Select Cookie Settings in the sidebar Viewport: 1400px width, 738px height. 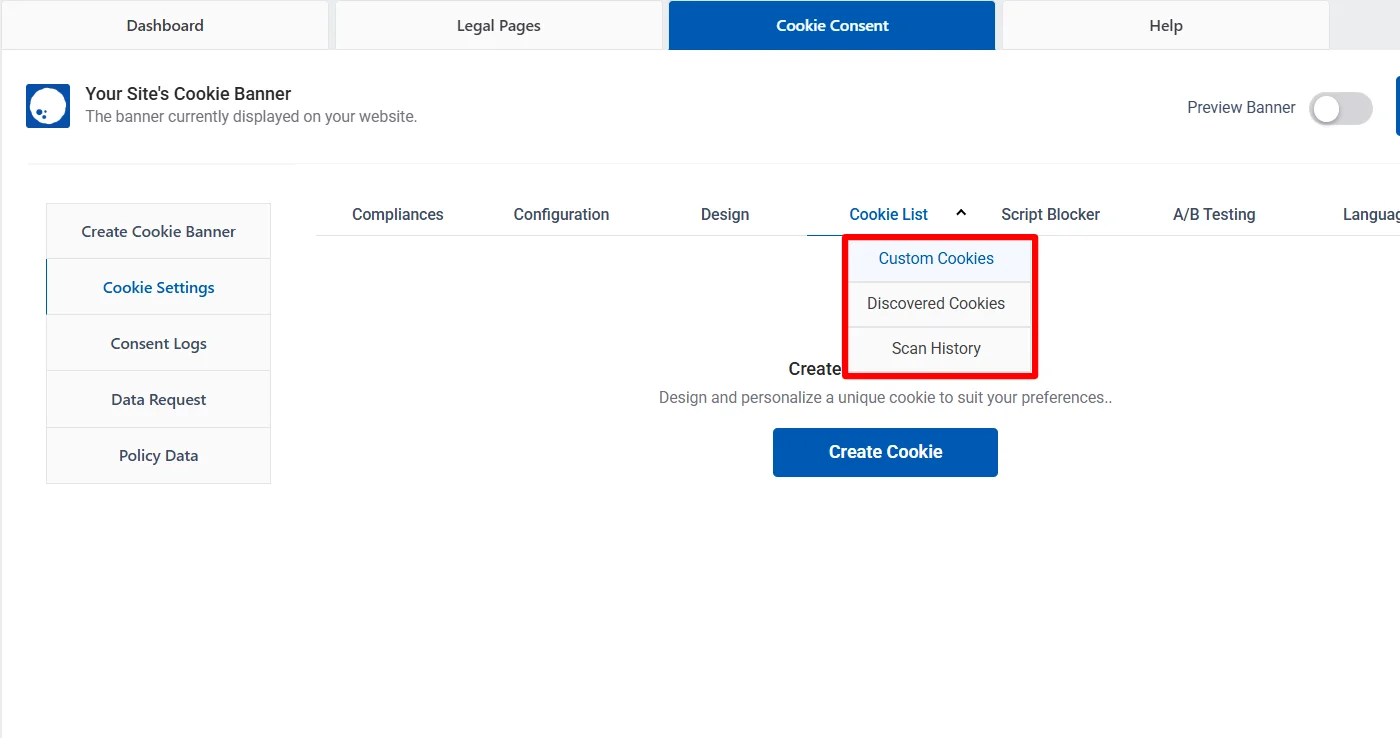158,287
